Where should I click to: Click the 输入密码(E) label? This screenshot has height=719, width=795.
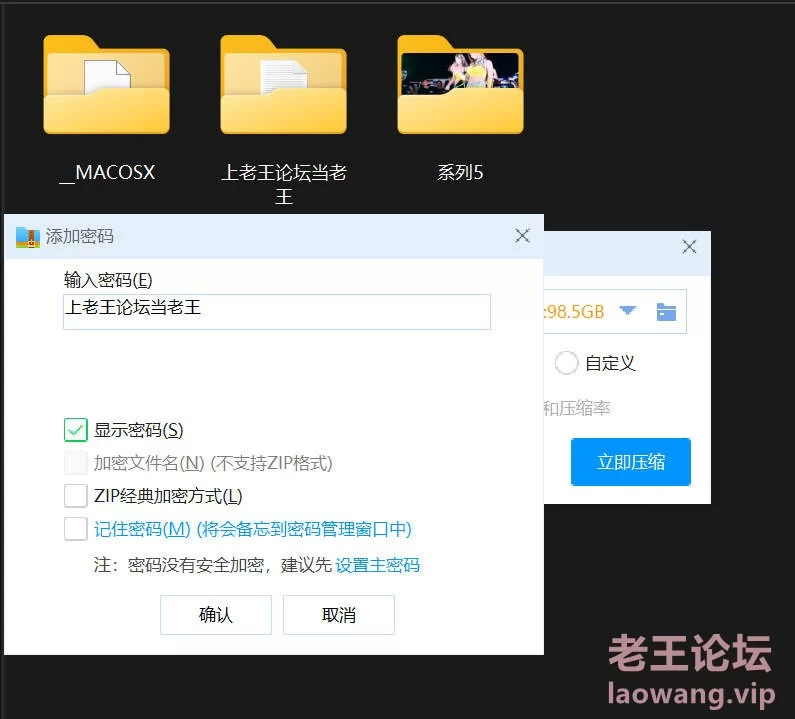coord(108,280)
